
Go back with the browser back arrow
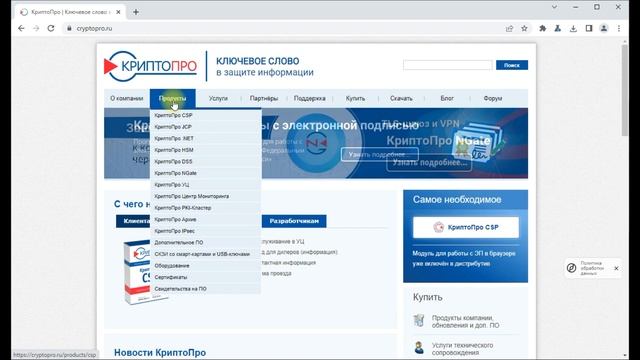(21, 28)
